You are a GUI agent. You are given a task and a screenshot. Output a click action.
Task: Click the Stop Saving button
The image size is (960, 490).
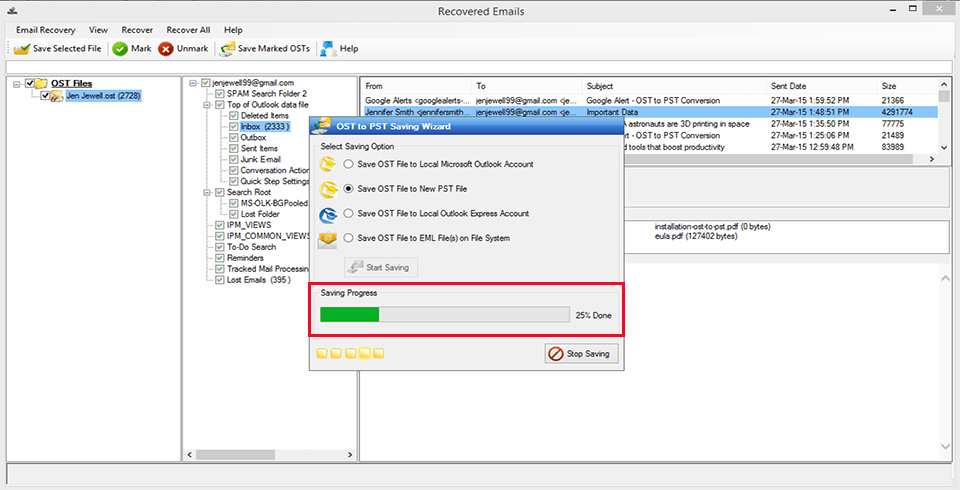pos(582,353)
